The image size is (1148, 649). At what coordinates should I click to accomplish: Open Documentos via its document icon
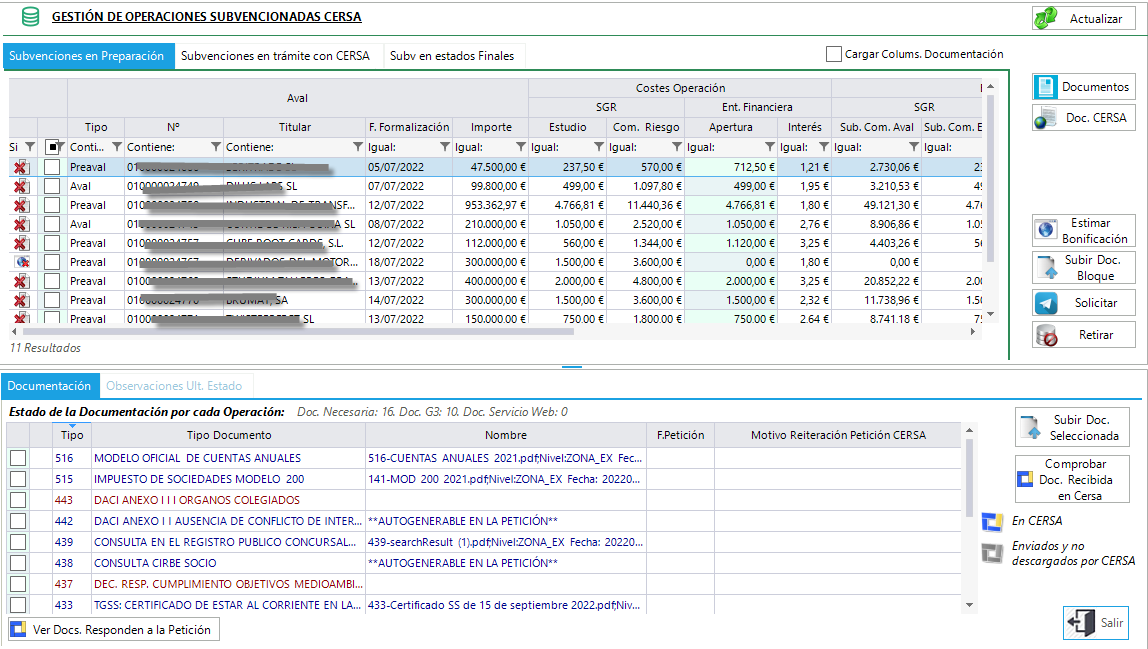click(1046, 86)
